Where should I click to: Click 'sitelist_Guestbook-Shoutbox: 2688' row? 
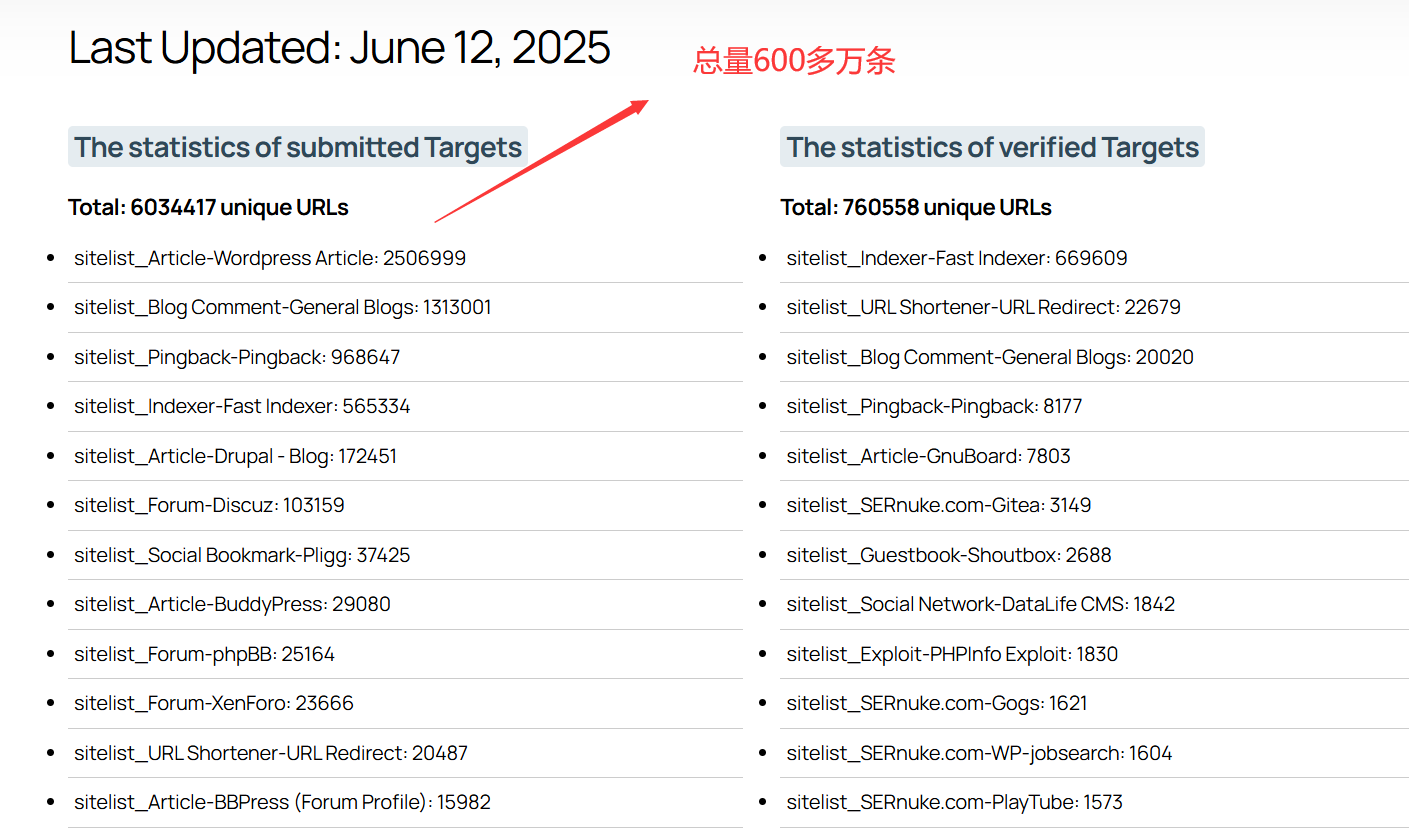point(1094,555)
